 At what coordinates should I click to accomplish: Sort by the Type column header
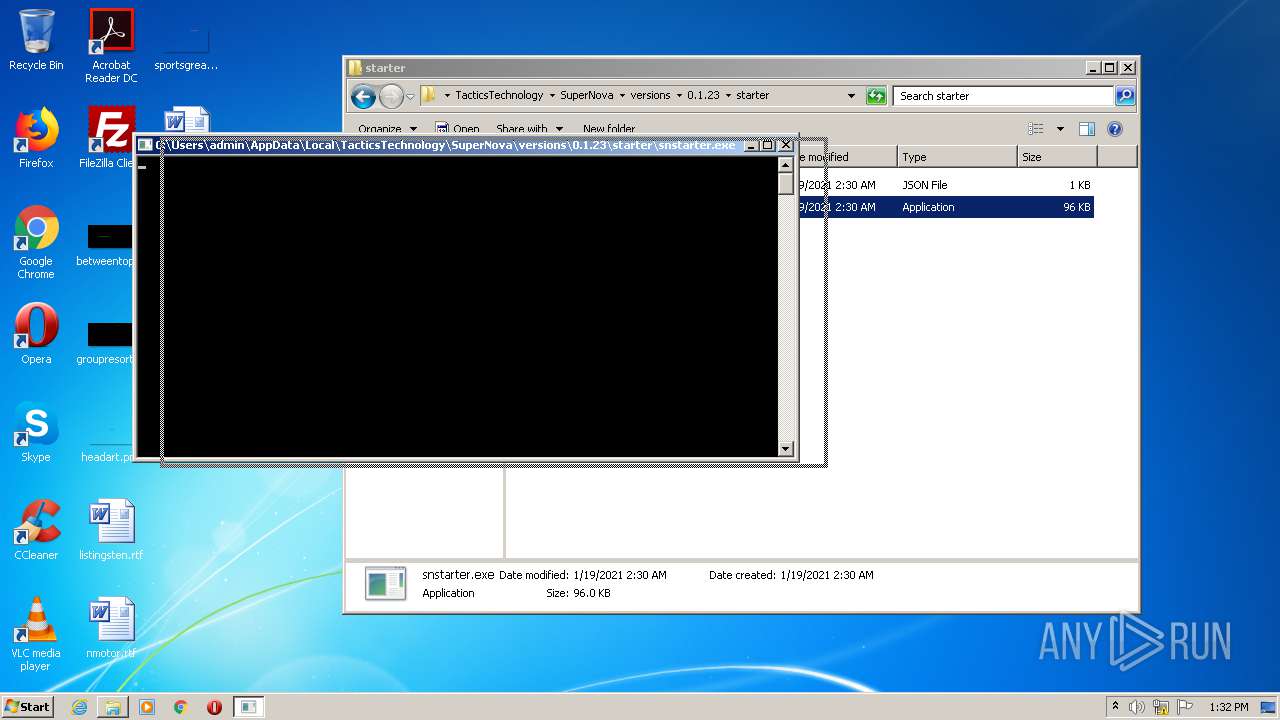pyautogui.click(x=957, y=157)
